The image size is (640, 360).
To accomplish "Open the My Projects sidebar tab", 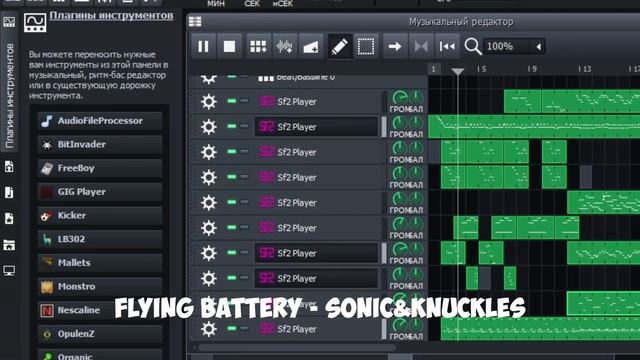I will coord(9,166).
